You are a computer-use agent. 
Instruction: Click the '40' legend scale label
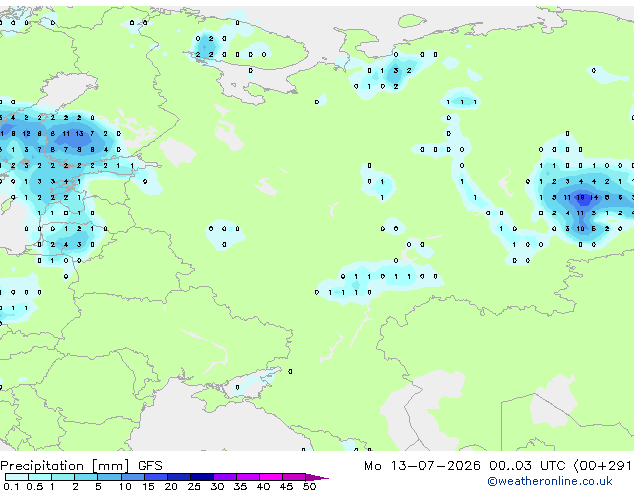point(263,486)
